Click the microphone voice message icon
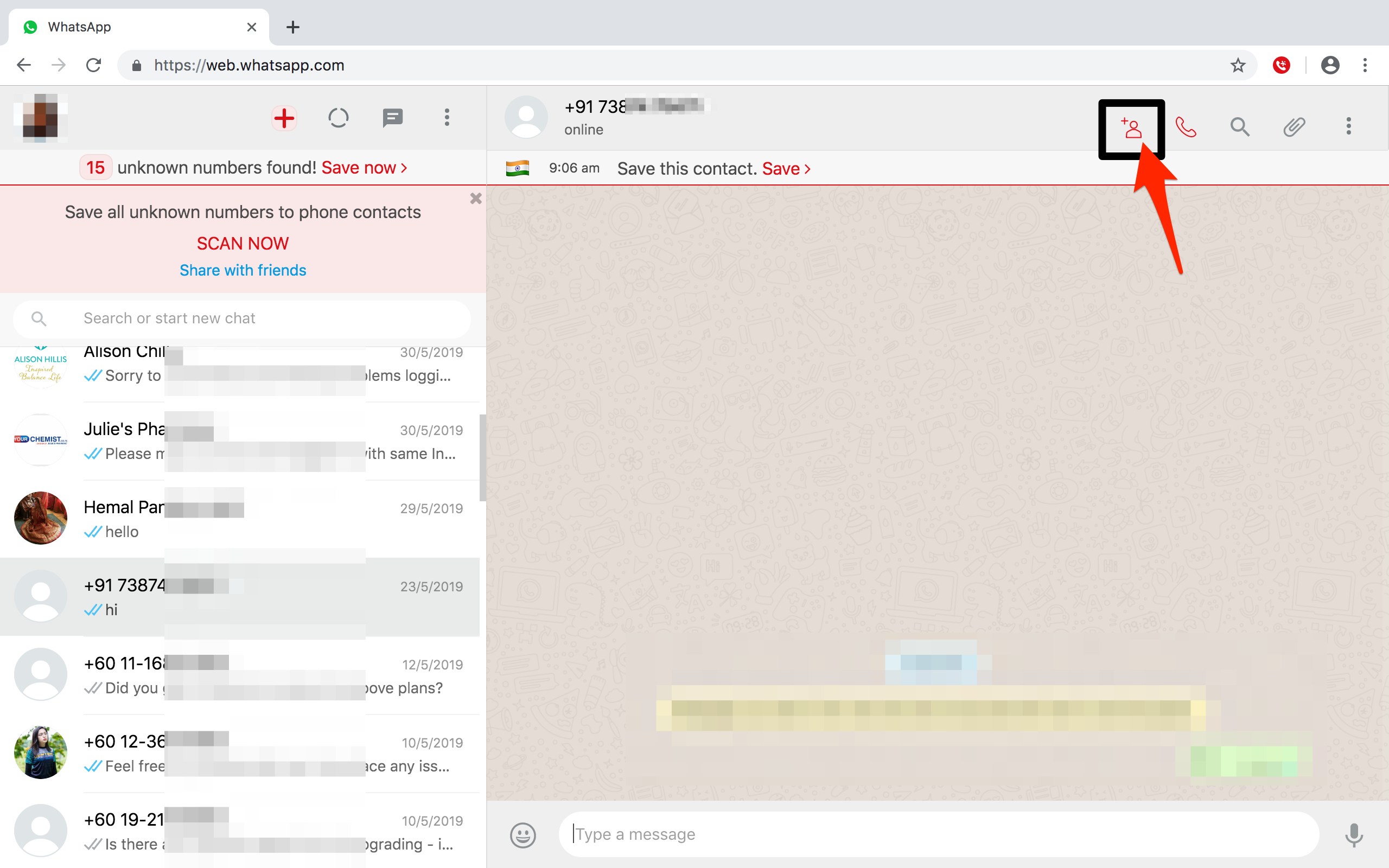The height and width of the screenshot is (868, 1389). pos(1353,835)
